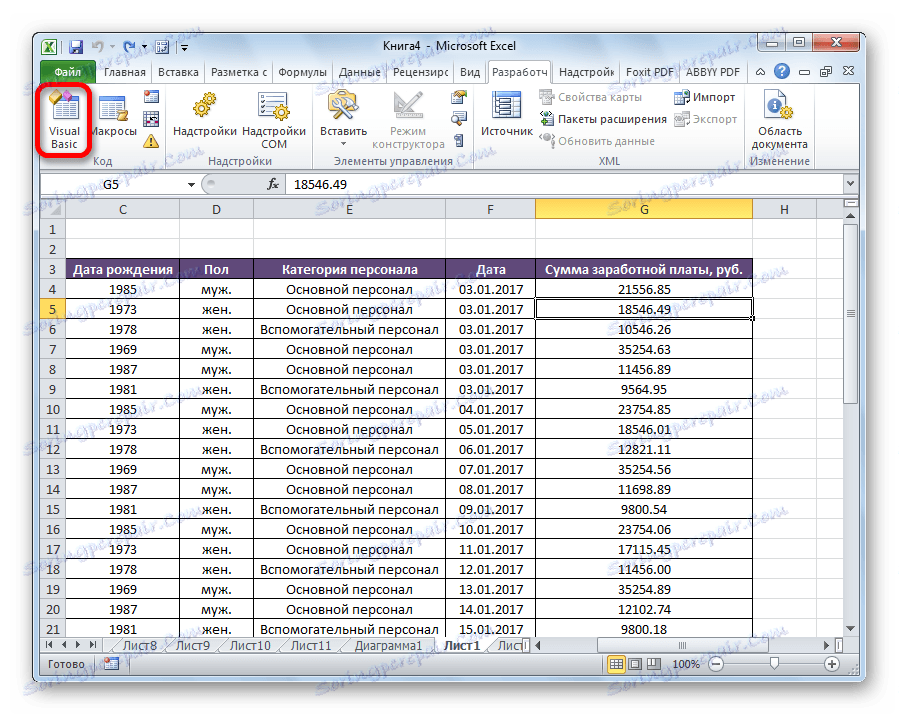Undo last action
The width and height of the screenshot is (899, 715).
(x=98, y=46)
